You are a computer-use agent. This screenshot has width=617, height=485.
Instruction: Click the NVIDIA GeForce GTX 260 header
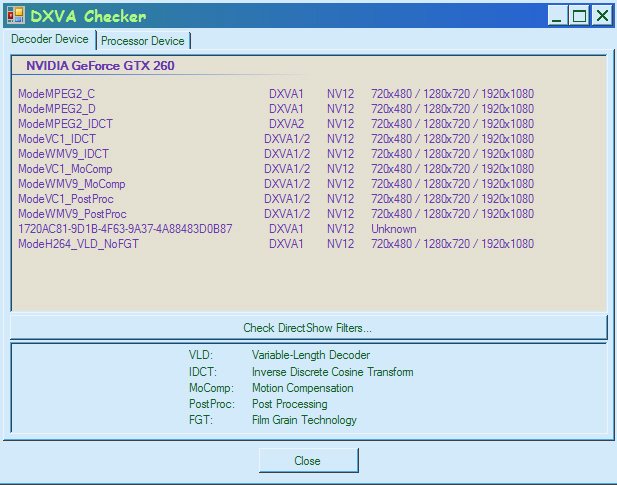click(100, 65)
